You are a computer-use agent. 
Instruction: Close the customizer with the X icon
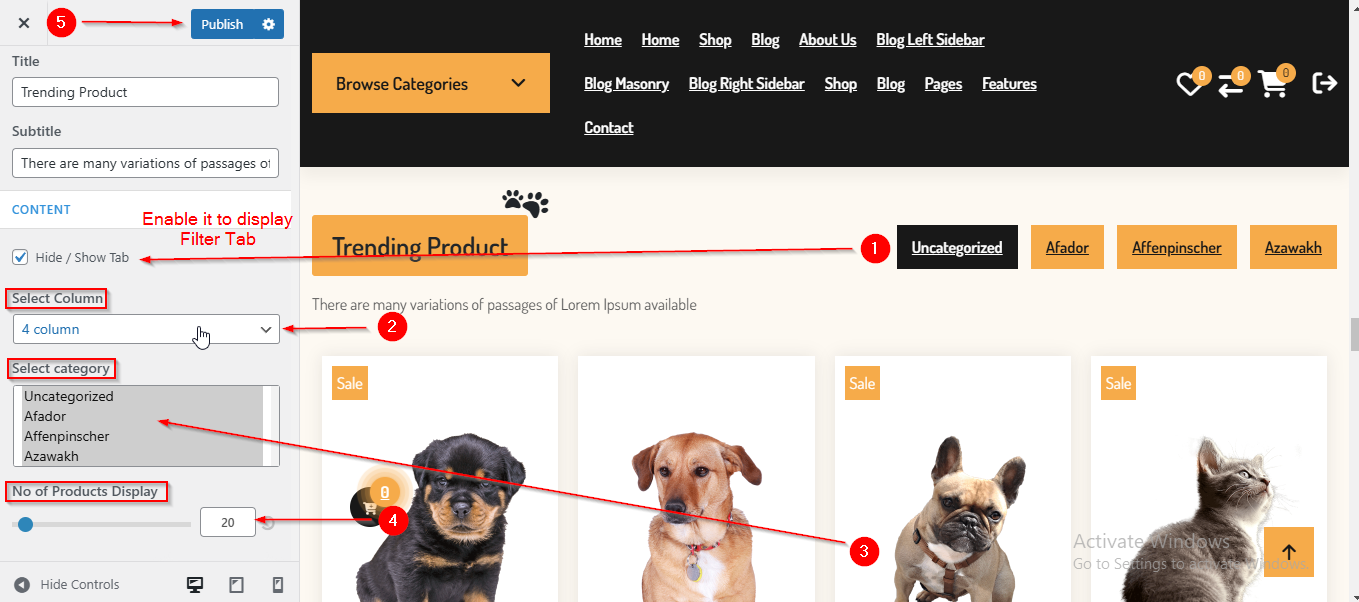tap(24, 23)
